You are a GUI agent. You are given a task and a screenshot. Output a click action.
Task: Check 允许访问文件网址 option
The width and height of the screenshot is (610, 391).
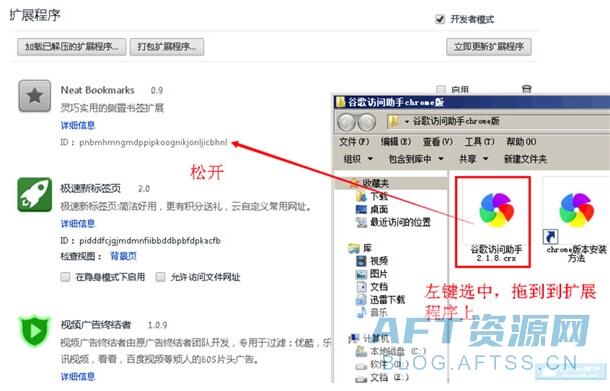[160, 277]
